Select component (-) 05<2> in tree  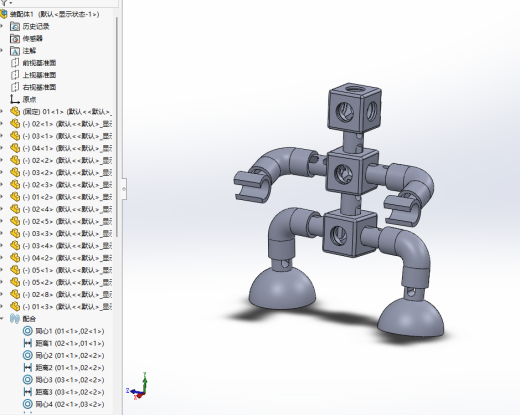[x=67, y=282]
